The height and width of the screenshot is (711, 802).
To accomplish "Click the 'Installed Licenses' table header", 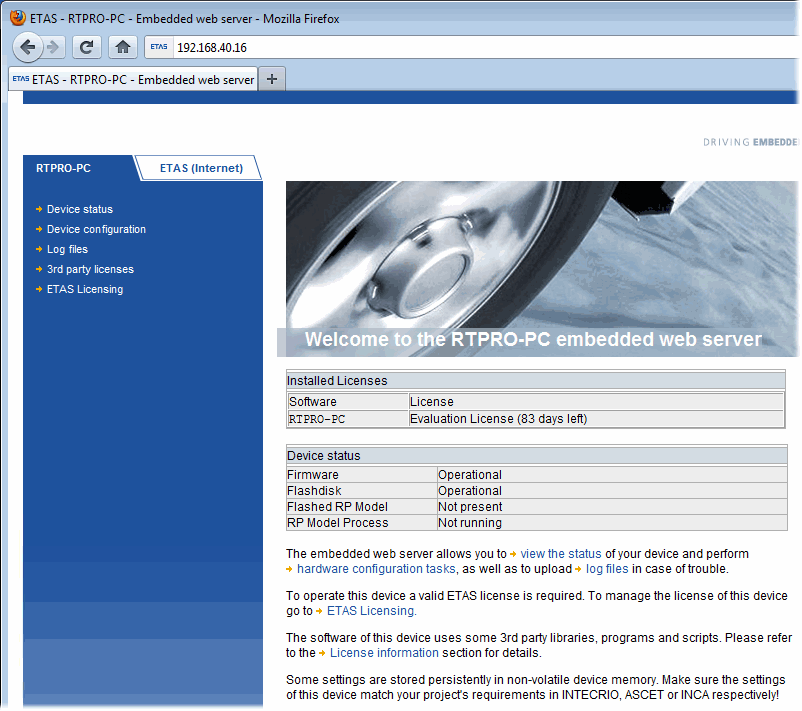I will (x=536, y=381).
